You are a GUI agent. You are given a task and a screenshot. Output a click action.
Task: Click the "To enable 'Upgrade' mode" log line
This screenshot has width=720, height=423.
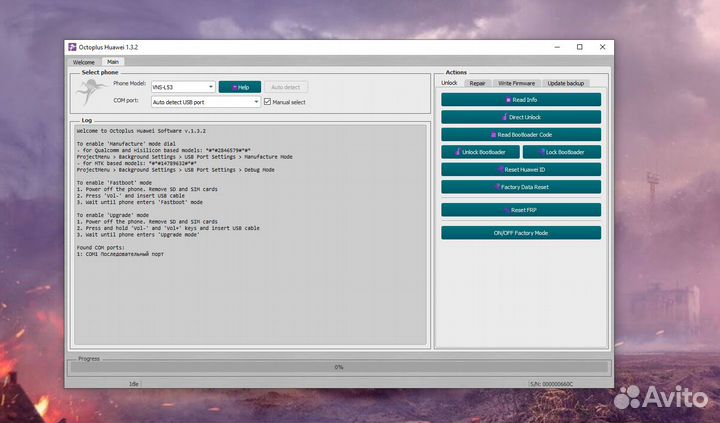[x=112, y=215]
